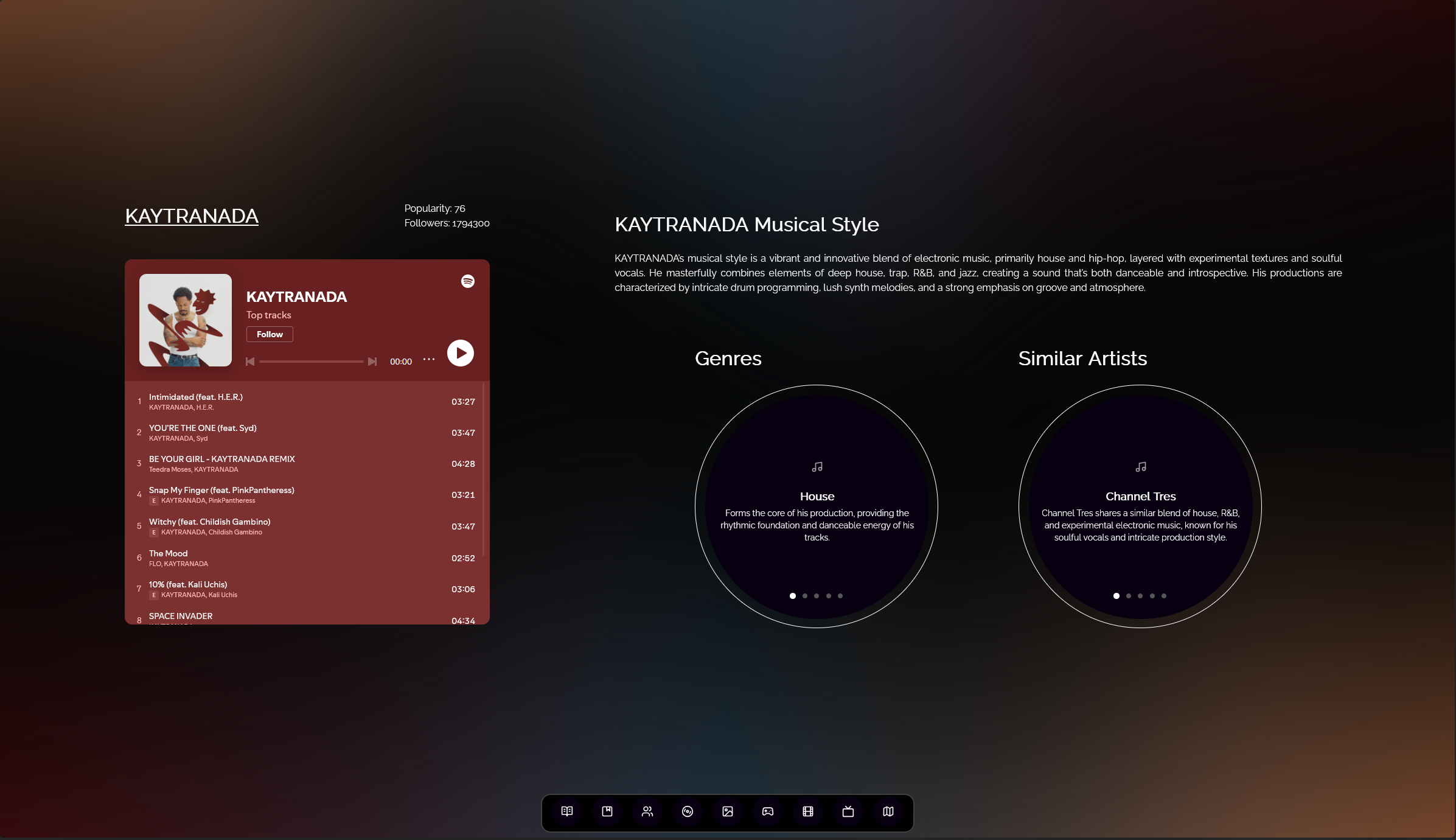This screenshot has width=1456, height=840.
Task: Click the music note above Channel Tres
Action: [1141, 467]
